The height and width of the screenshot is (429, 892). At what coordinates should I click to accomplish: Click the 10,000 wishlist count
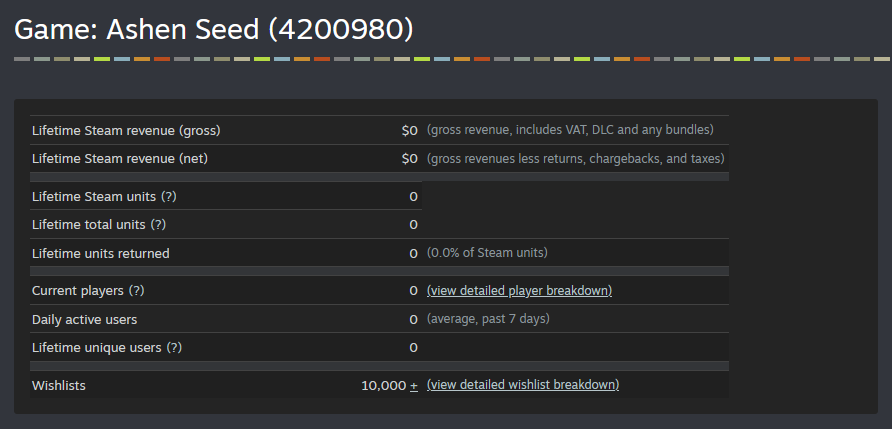383,385
